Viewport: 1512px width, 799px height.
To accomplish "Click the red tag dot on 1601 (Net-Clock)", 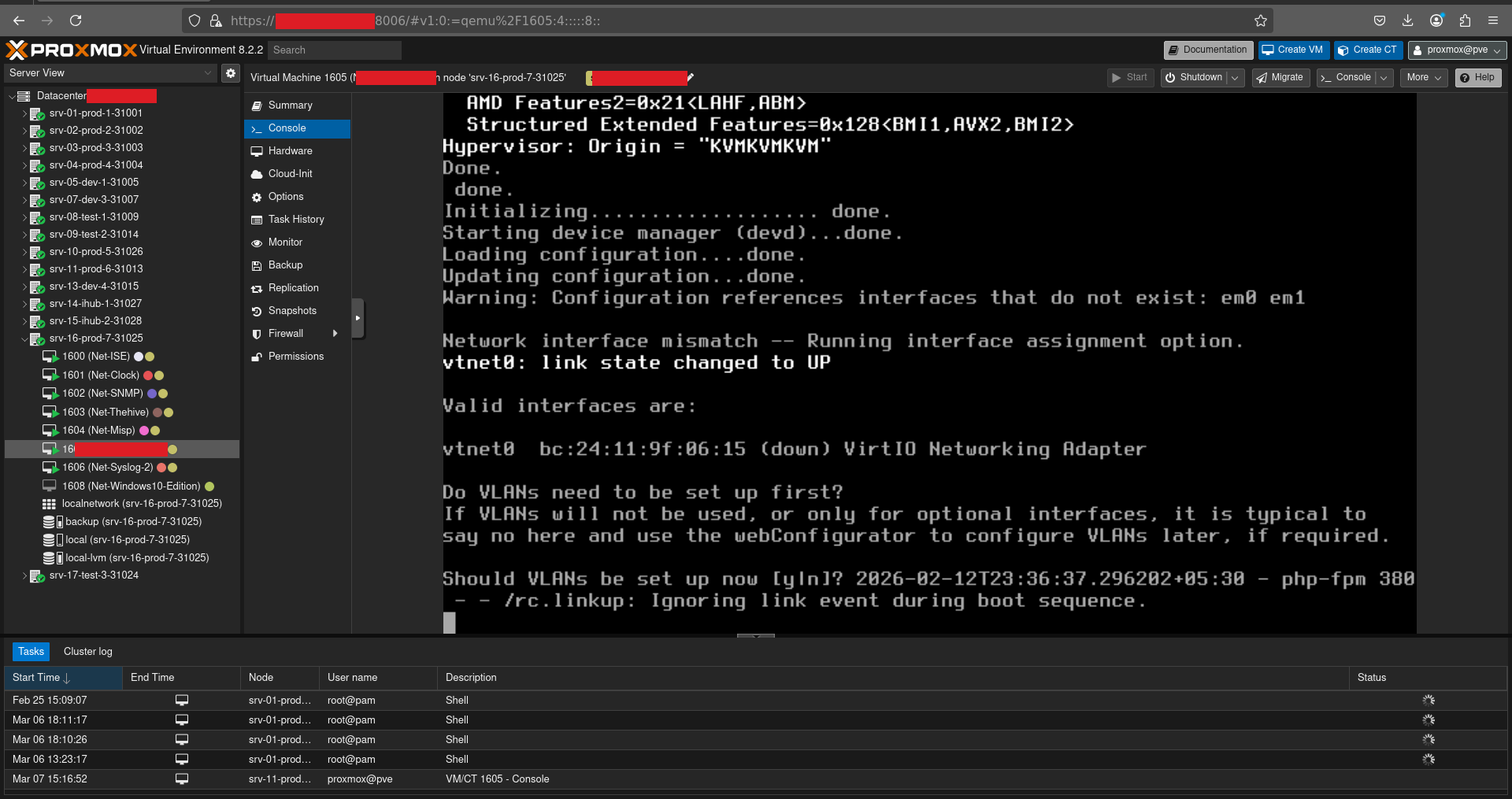I will point(148,375).
